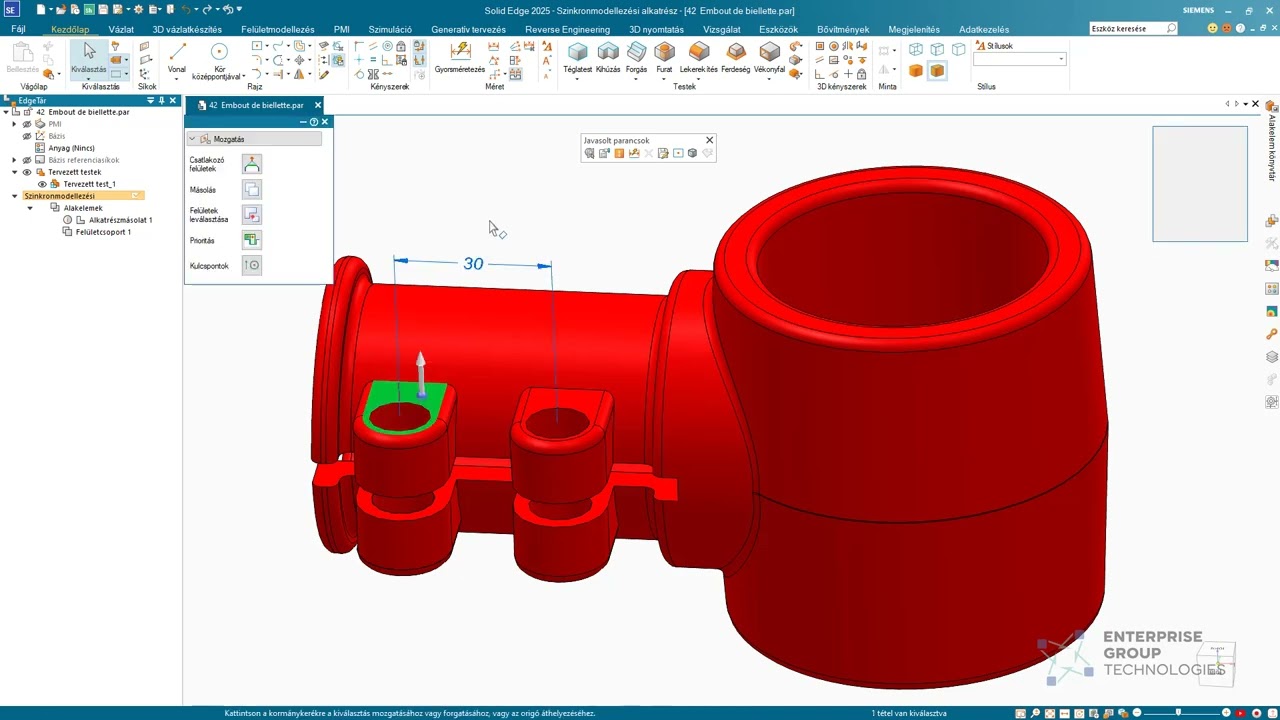Click the 30 dimension value on model
Viewport: 1280px width, 720px height.
(x=473, y=264)
